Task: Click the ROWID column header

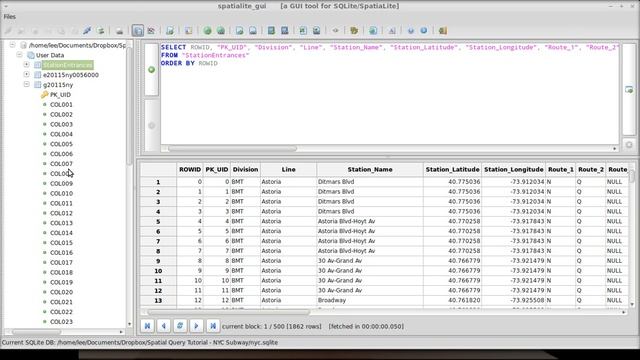Action: tap(190, 169)
